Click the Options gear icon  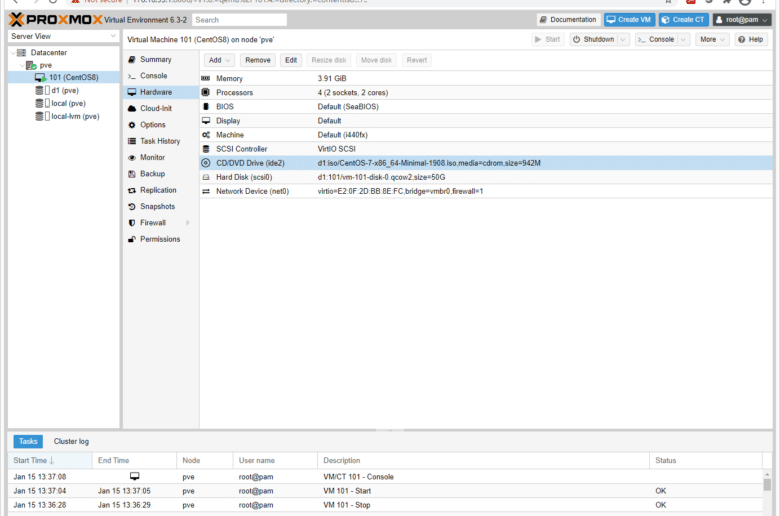[132, 125]
